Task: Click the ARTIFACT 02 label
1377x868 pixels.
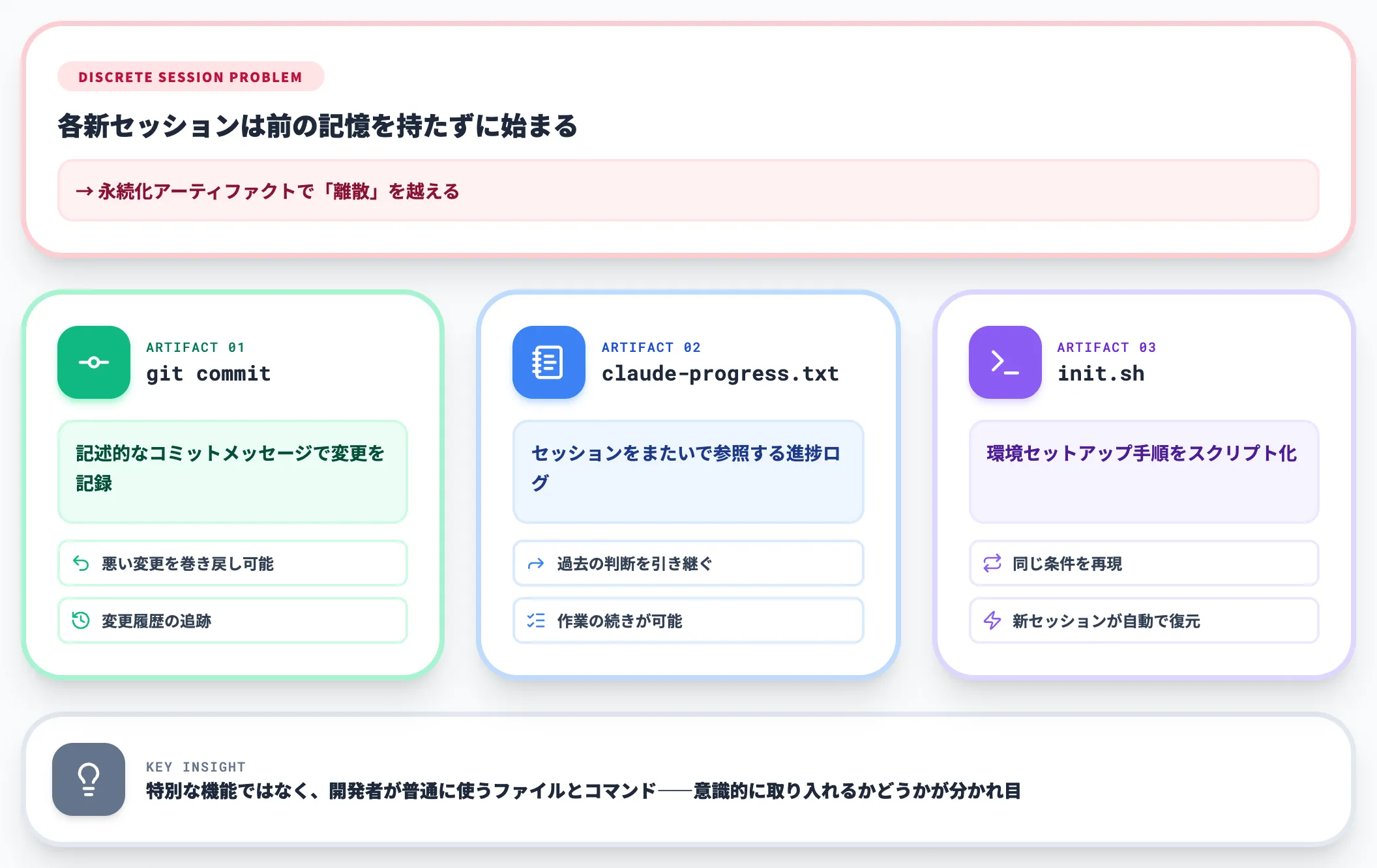Action: click(651, 347)
